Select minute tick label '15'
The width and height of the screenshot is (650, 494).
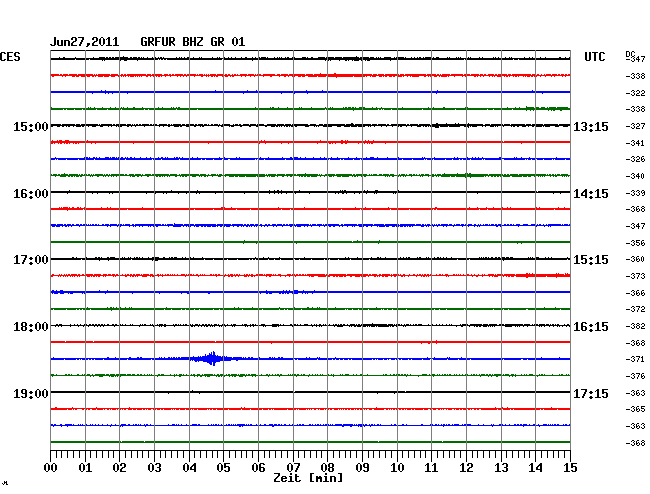coord(570,468)
